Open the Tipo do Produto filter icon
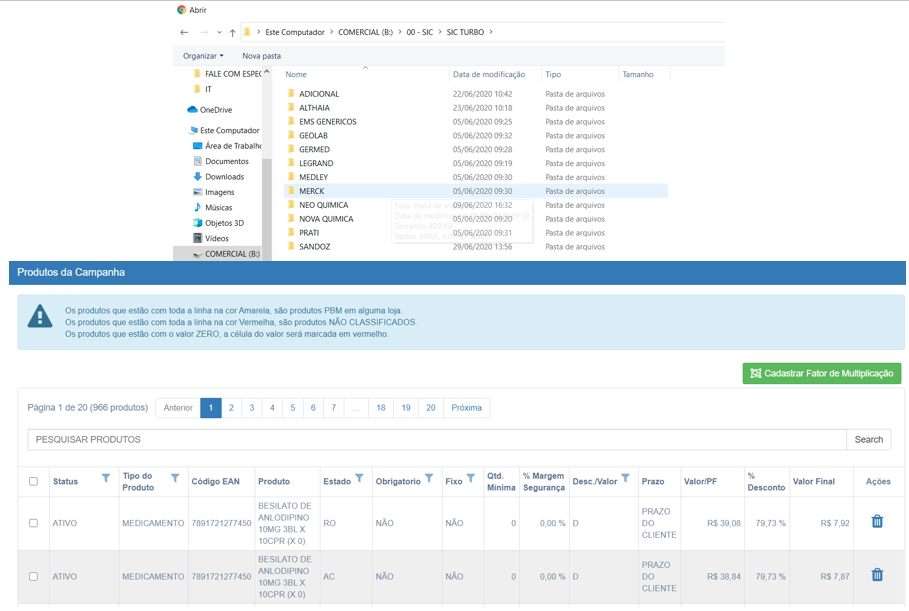The height and width of the screenshot is (611, 909). (x=175, y=479)
